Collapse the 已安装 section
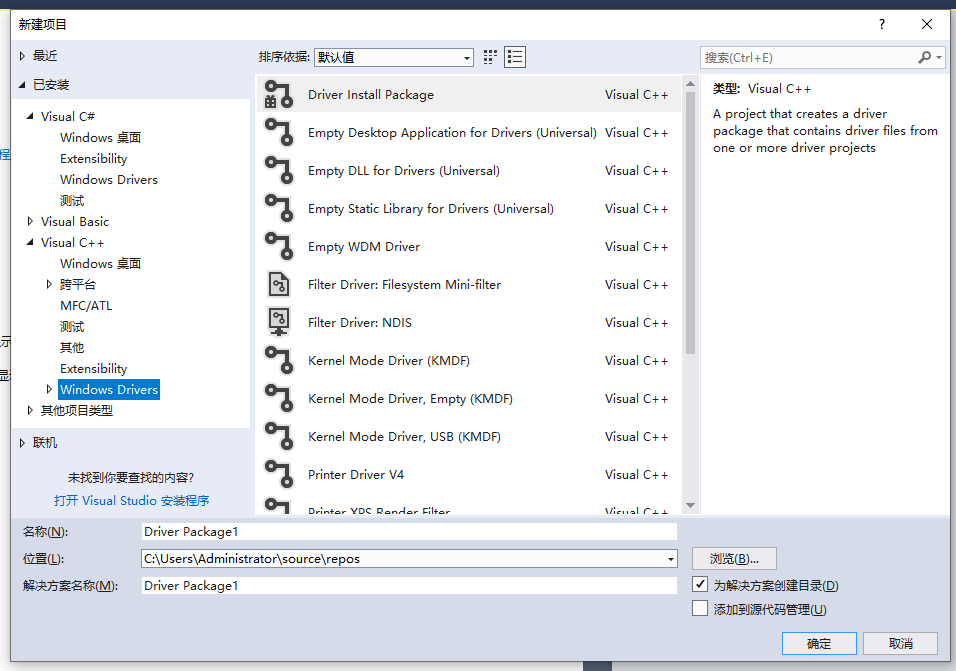 click(22, 85)
